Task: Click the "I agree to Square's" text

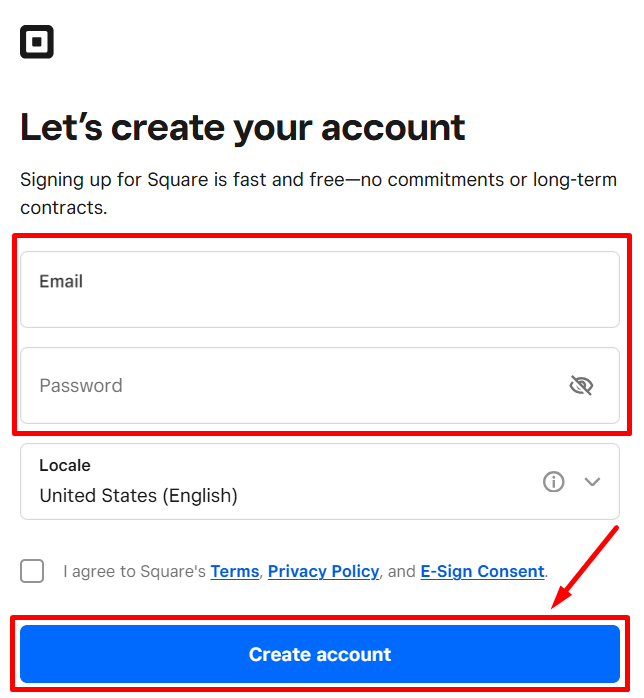Action: click(x=134, y=572)
